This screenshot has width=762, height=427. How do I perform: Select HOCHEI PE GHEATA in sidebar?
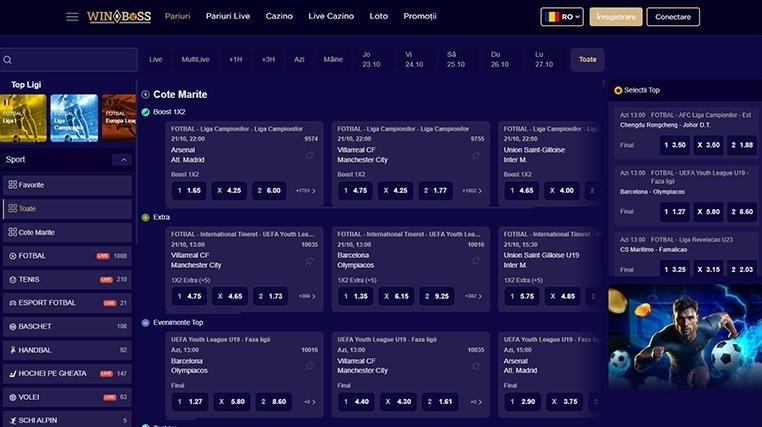tap(67, 374)
